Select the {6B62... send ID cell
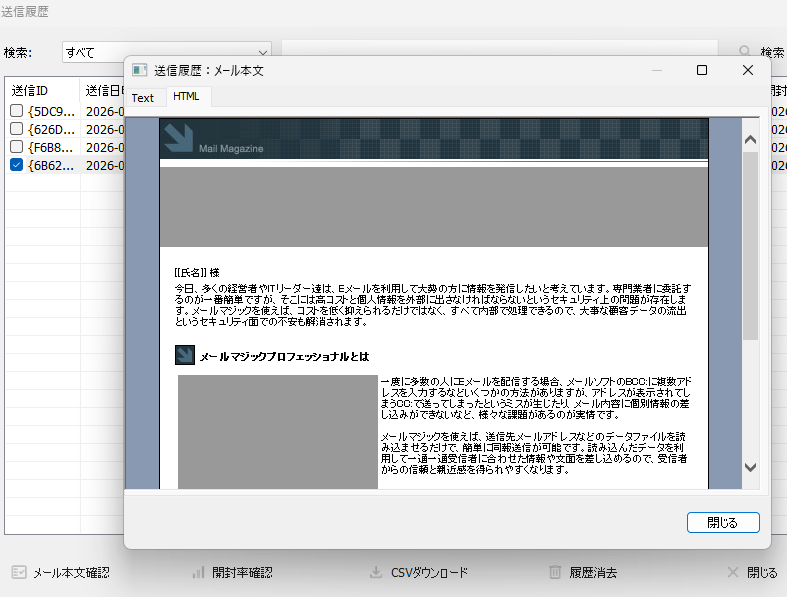The image size is (787, 597). click(51, 166)
